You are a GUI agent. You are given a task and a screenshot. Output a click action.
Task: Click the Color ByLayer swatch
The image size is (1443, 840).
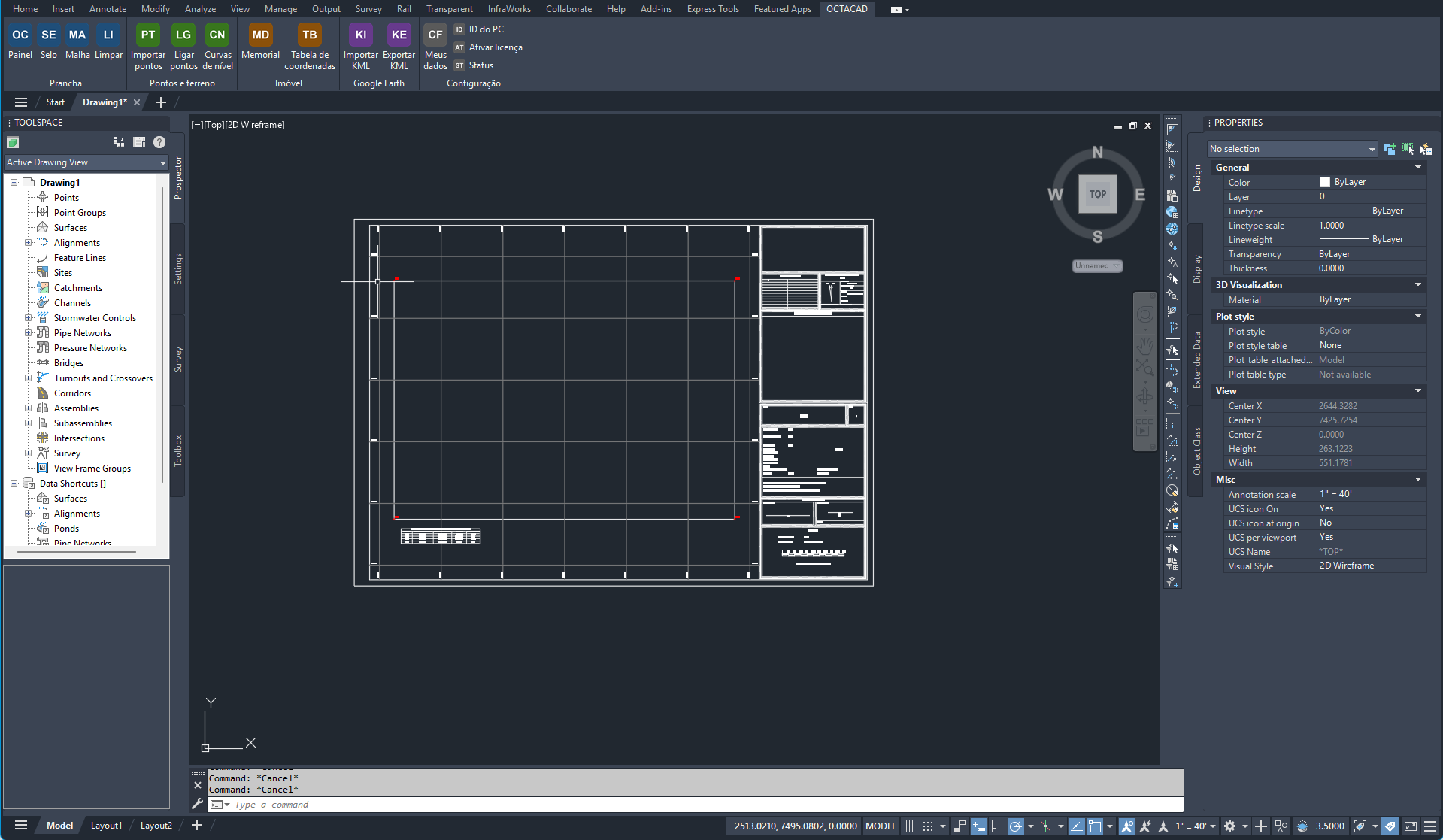tap(1325, 182)
